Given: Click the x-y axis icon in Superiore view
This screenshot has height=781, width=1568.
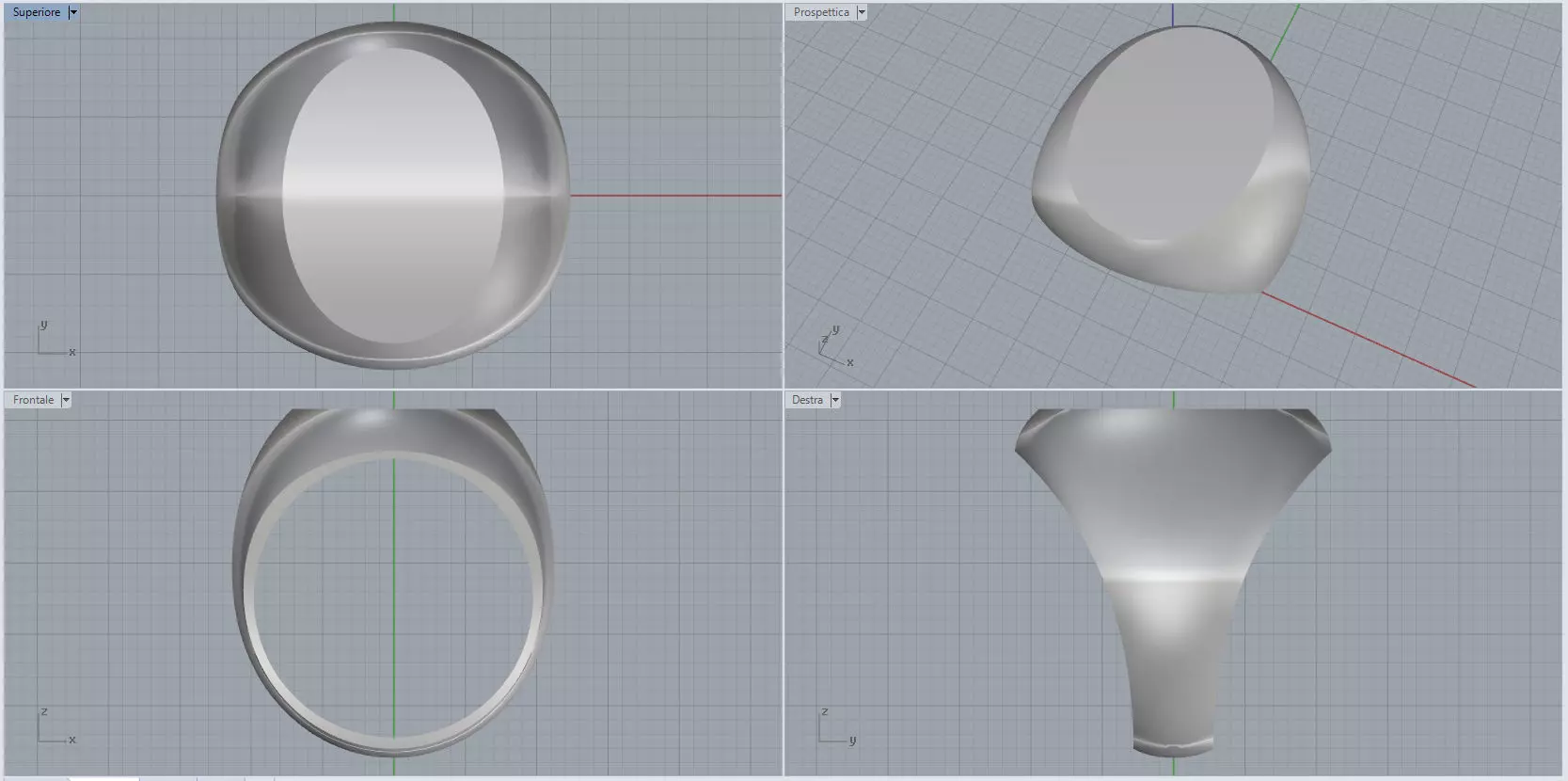Looking at the screenshot, I should (x=55, y=339).
